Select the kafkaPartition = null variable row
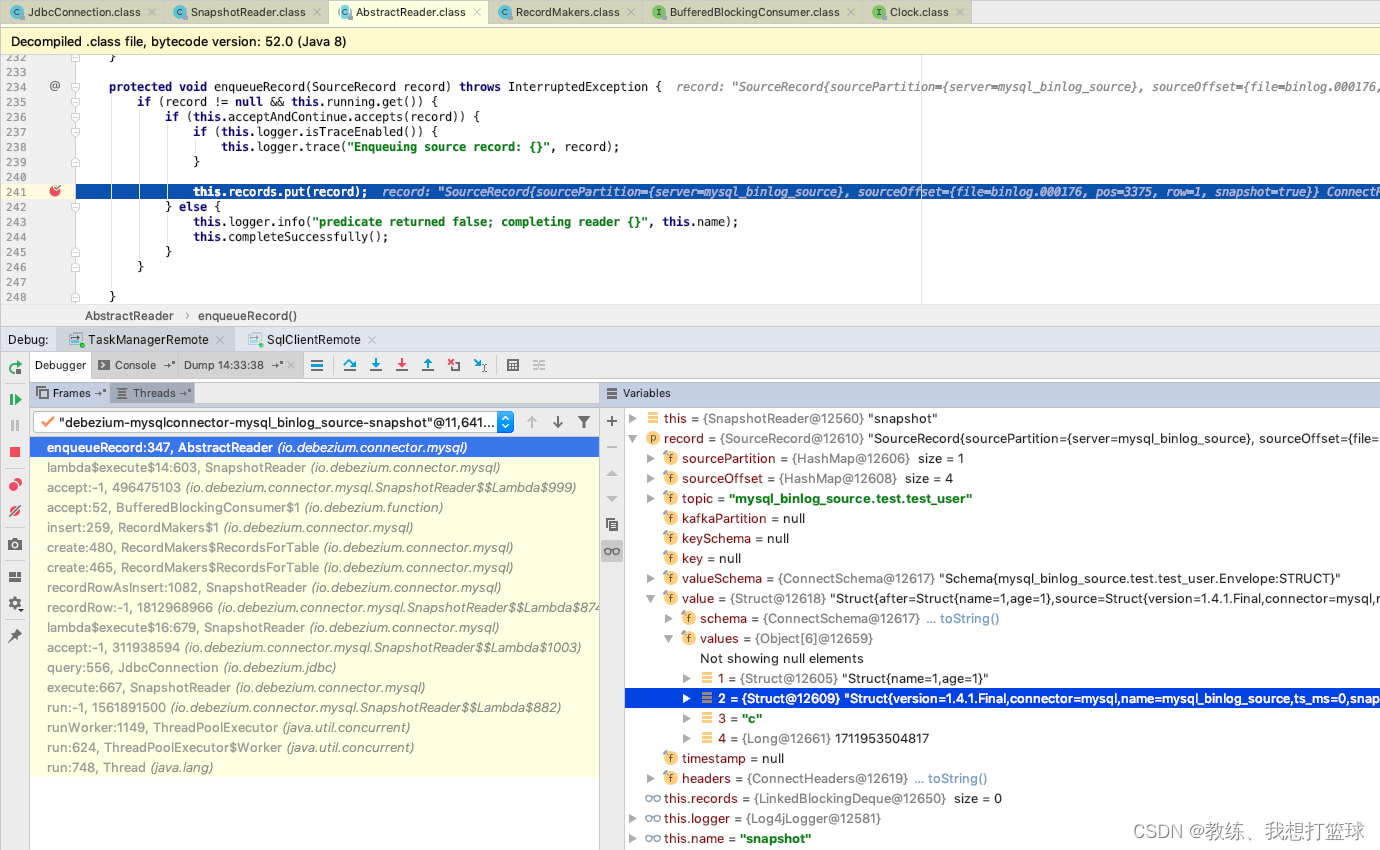1380x850 pixels. [x=1002, y=518]
